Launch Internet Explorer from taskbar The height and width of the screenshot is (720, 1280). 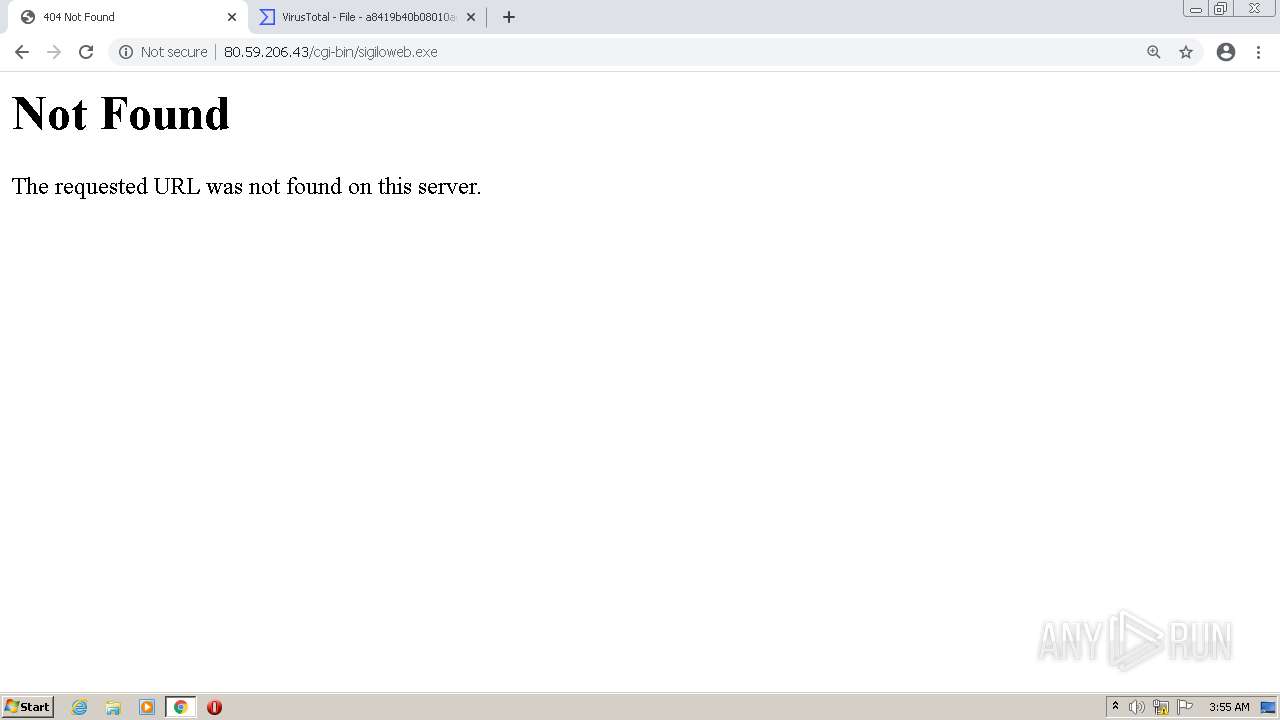click(79, 707)
